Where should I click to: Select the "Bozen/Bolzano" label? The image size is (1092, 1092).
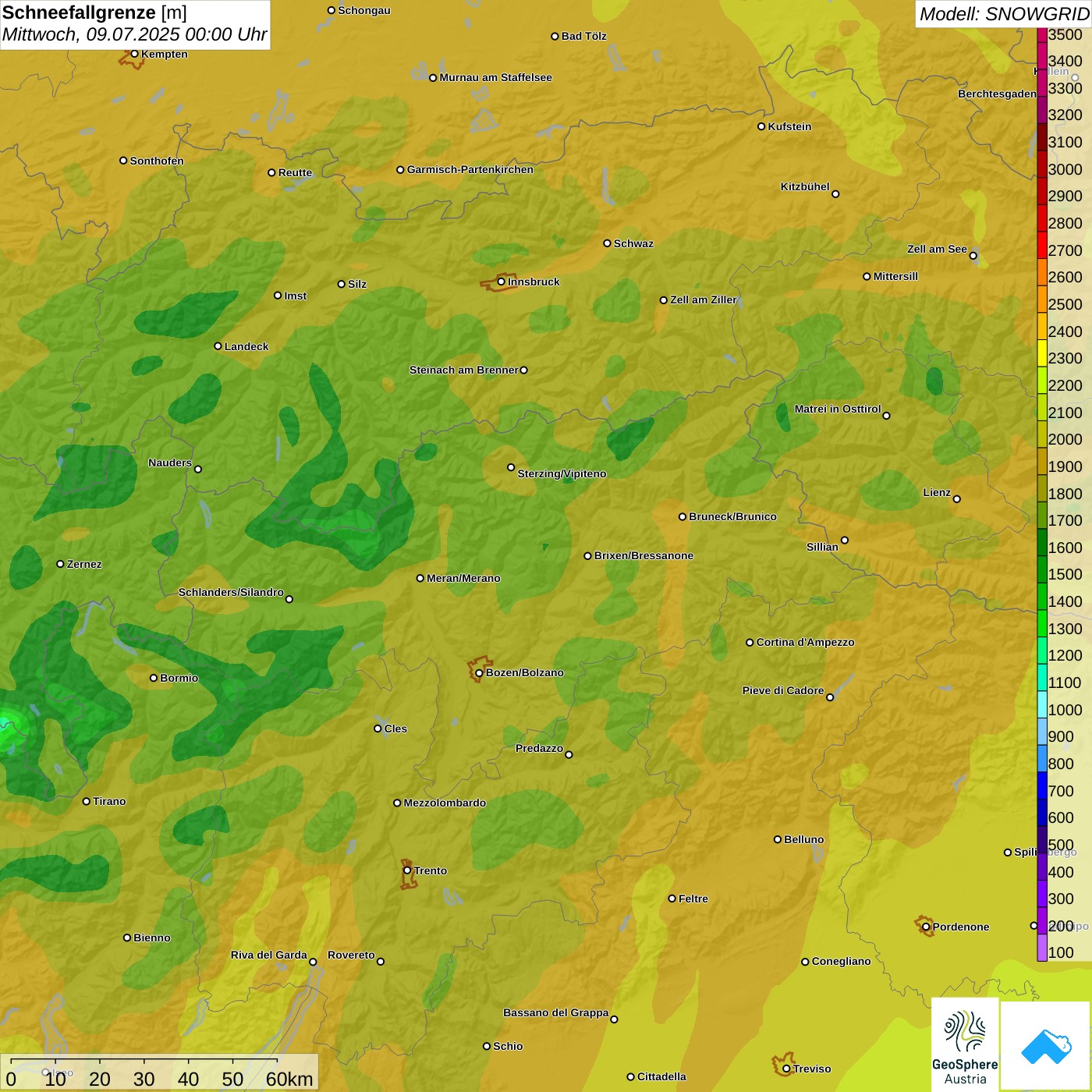[525, 672]
